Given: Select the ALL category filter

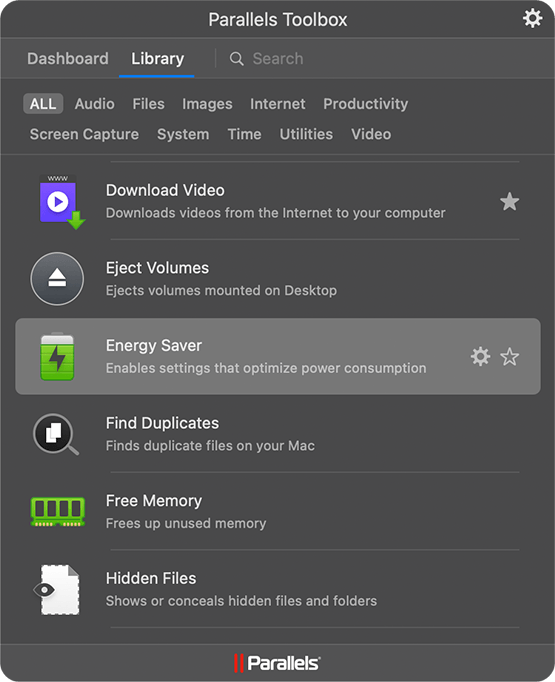Looking at the screenshot, I should (x=43, y=104).
